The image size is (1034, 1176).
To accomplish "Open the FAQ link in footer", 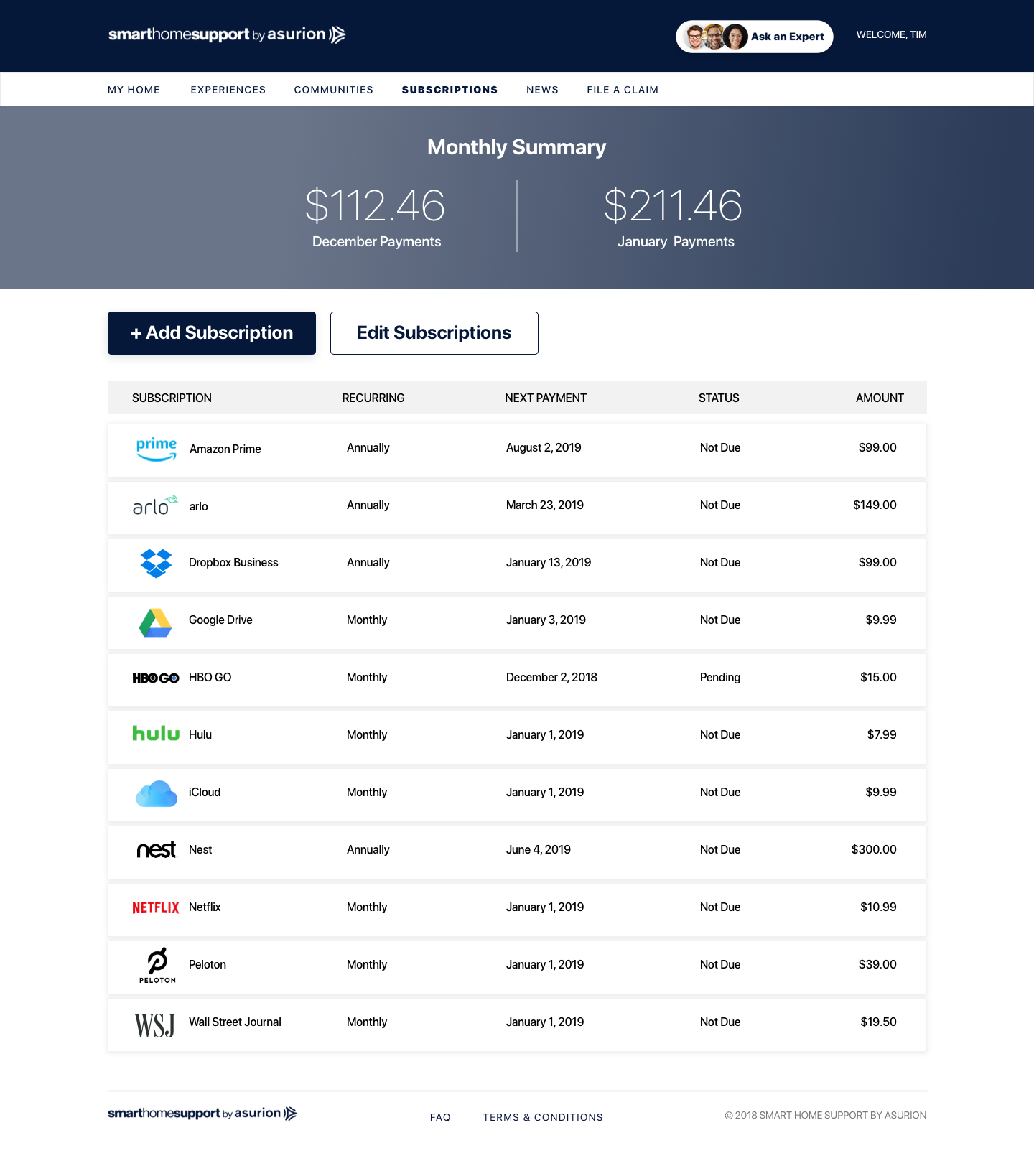I will 440,1117.
